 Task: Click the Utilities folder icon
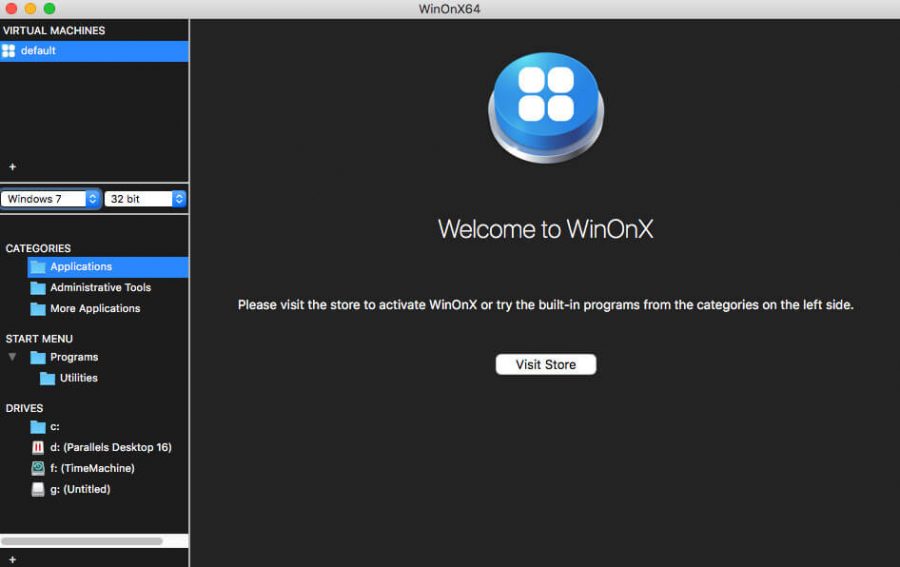coord(48,378)
